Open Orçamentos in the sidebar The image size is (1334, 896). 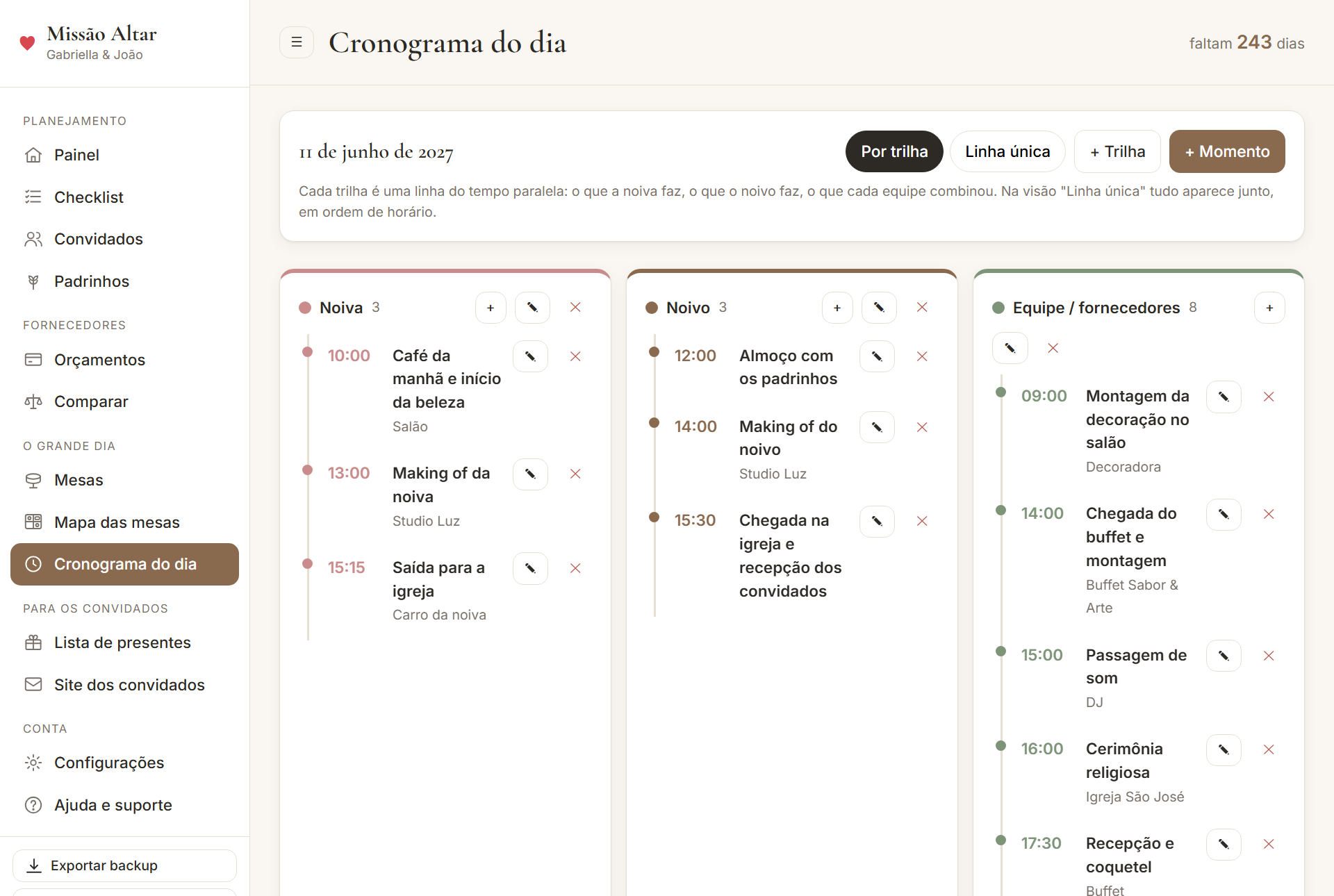[124, 360]
